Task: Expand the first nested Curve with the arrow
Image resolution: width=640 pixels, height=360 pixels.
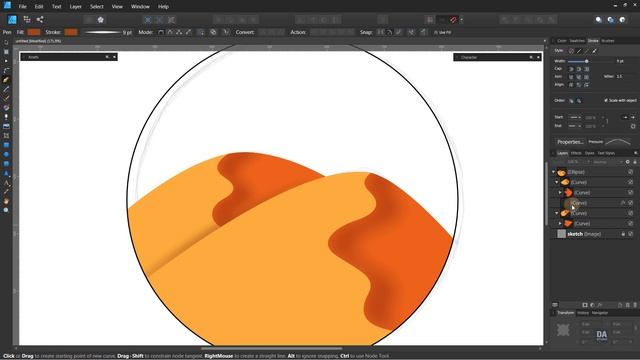Action: [x=560, y=193]
